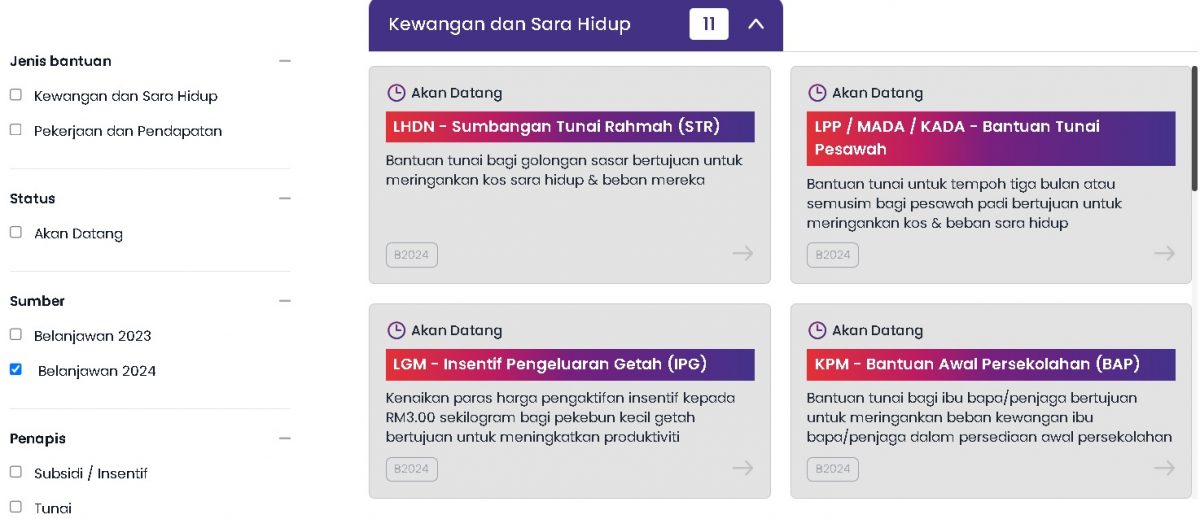1200x519 pixels.
Task: Click the arrow icon on the LGM IPG card
Action: click(x=742, y=468)
